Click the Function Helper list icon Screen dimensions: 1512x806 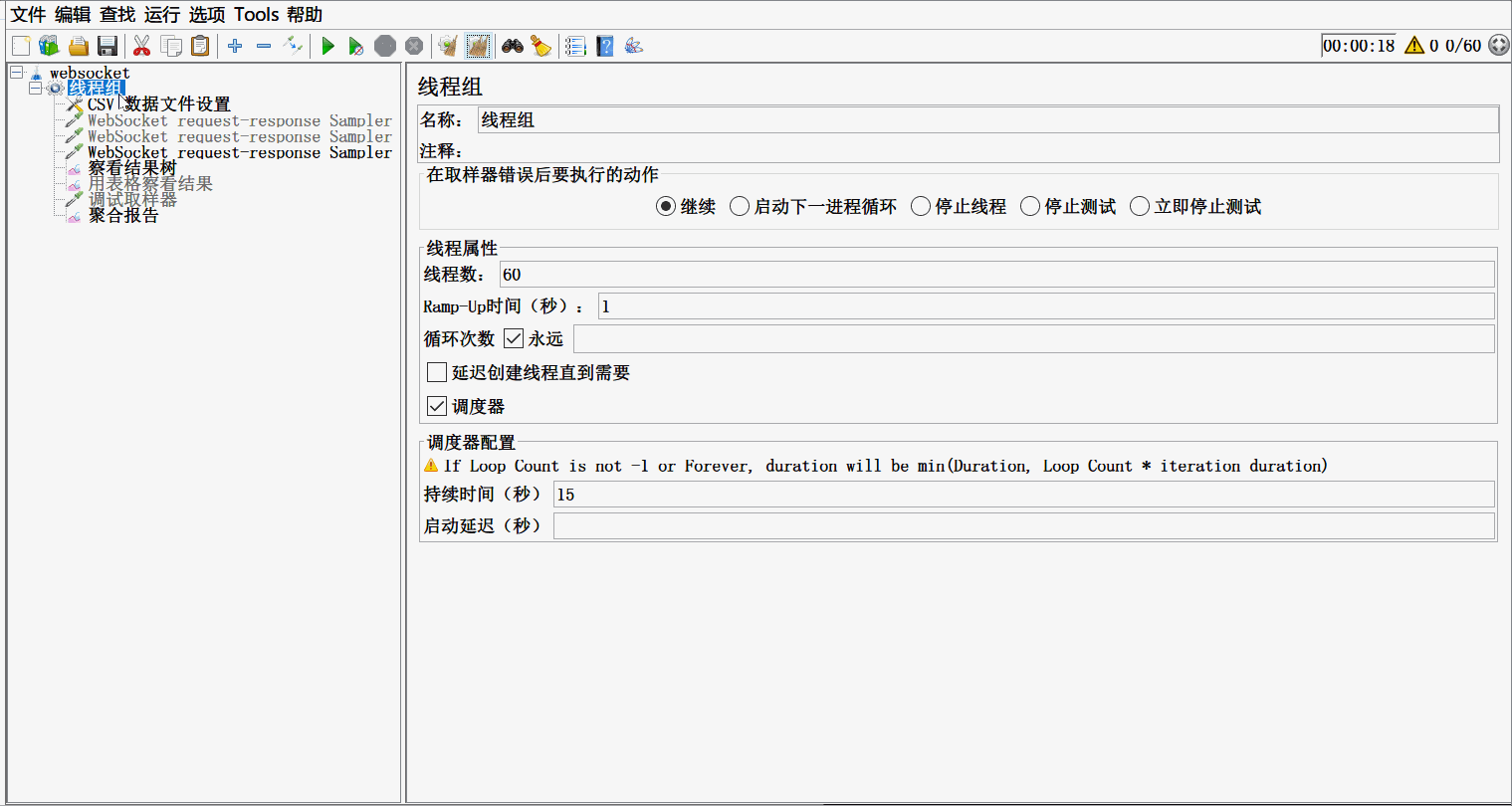[x=575, y=46]
